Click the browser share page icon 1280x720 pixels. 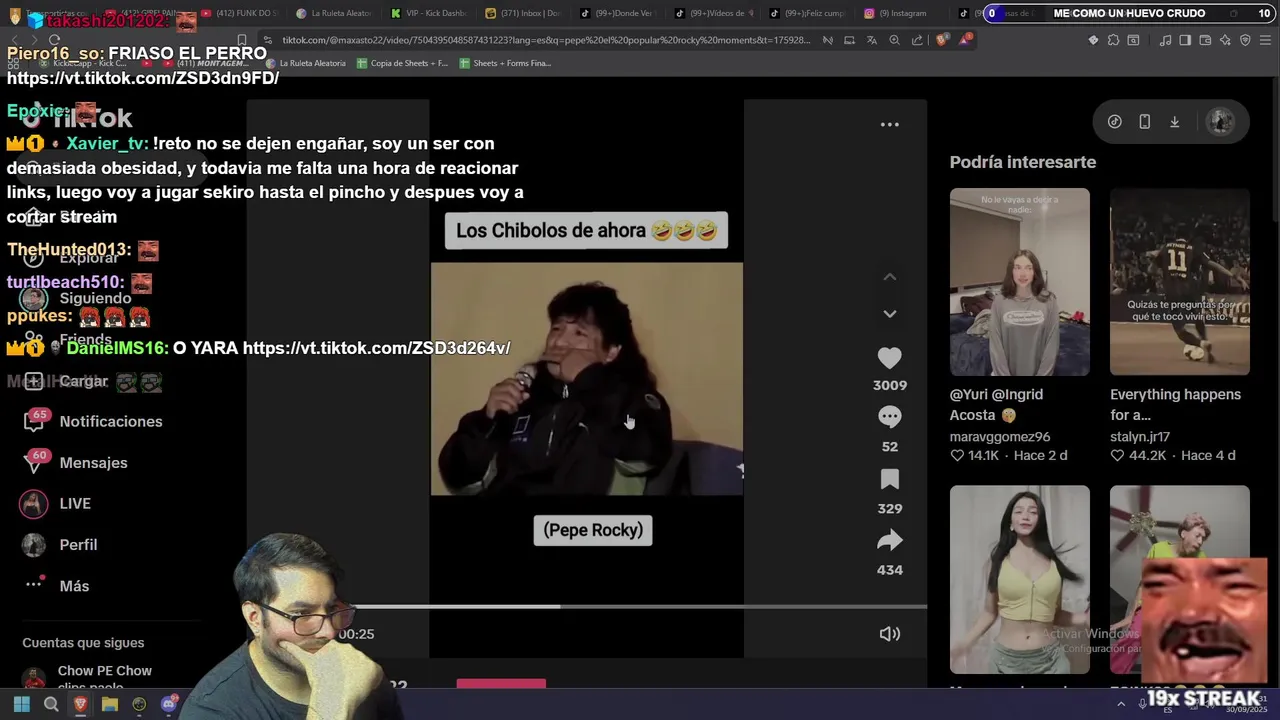917,40
